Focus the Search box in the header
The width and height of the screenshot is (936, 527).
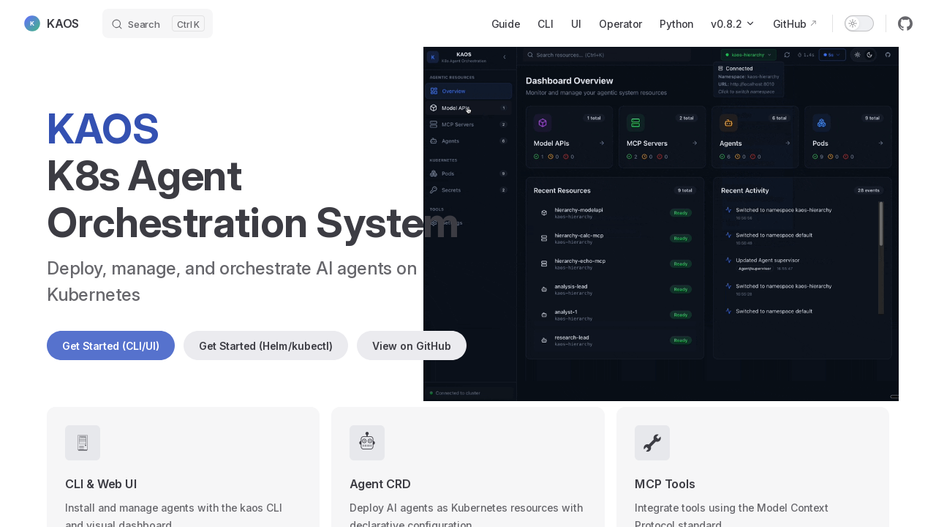pos(158,24)
